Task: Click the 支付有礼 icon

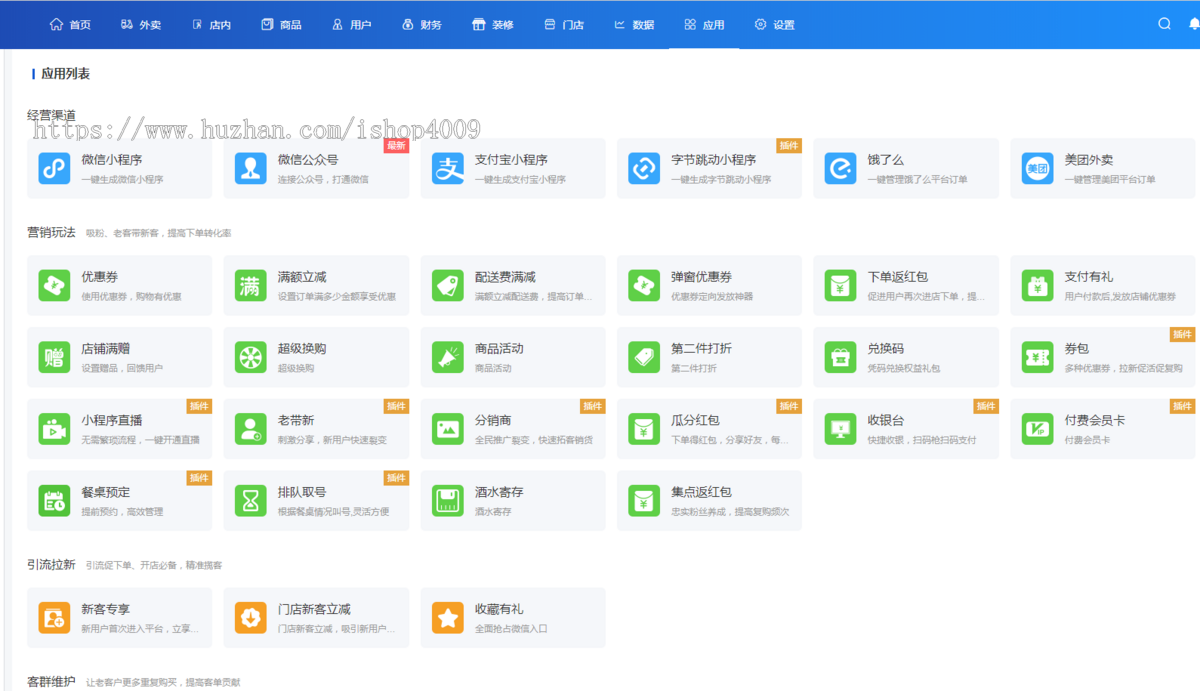Action: (1038, 286)
